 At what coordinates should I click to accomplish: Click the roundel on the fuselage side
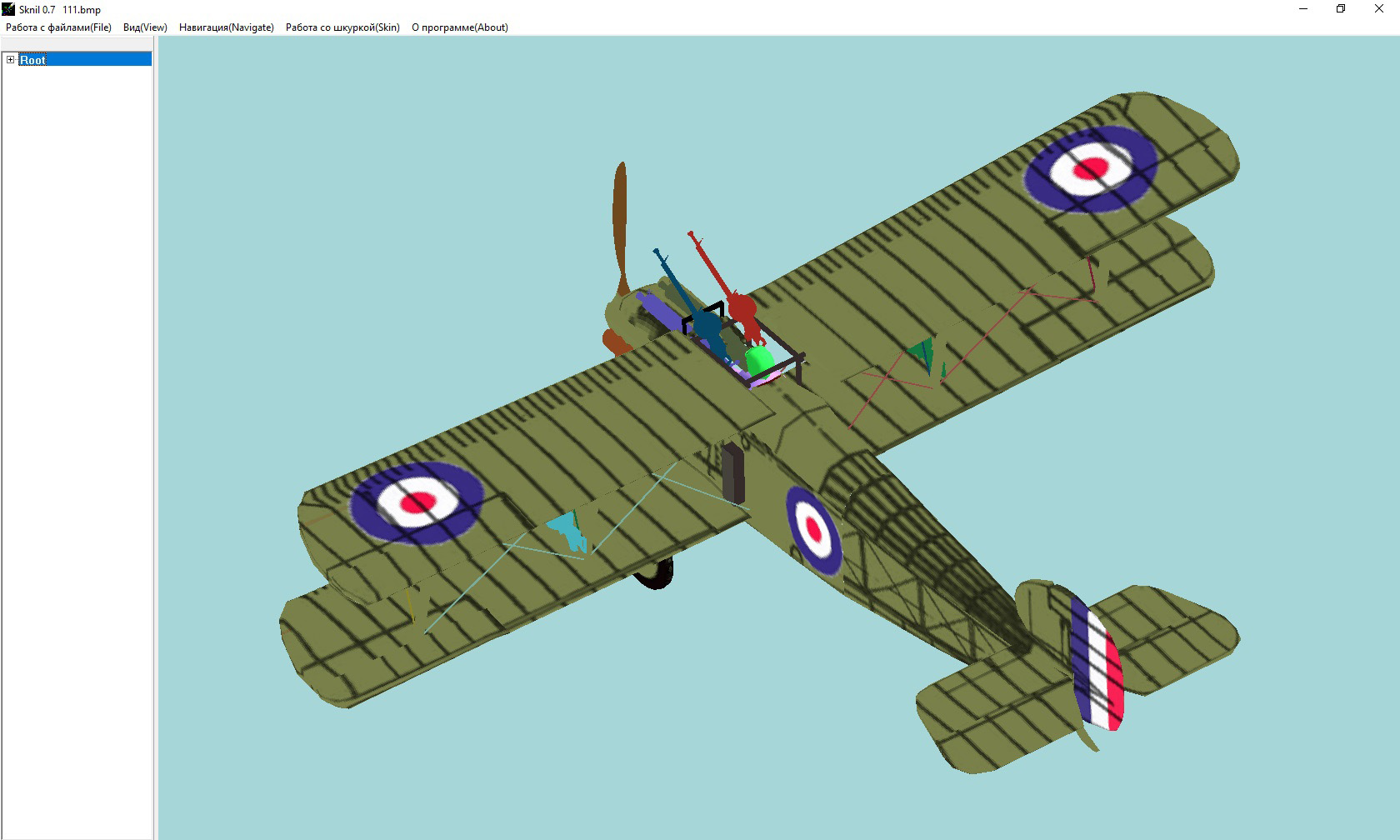coord(813,531)
